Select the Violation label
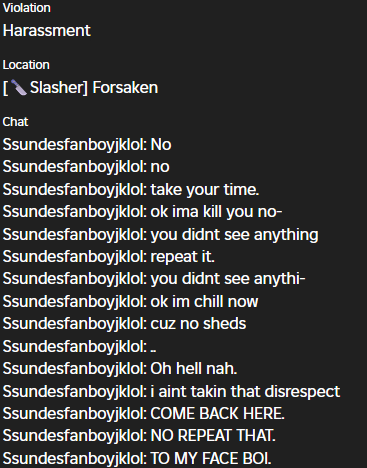The height and width of the screenshot is (468, 367). 27,8
